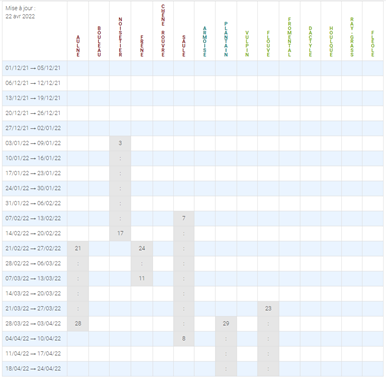Click the cell showing 21 under Aulne
Viewport: 386px width, 379px height.
(78, 248)
